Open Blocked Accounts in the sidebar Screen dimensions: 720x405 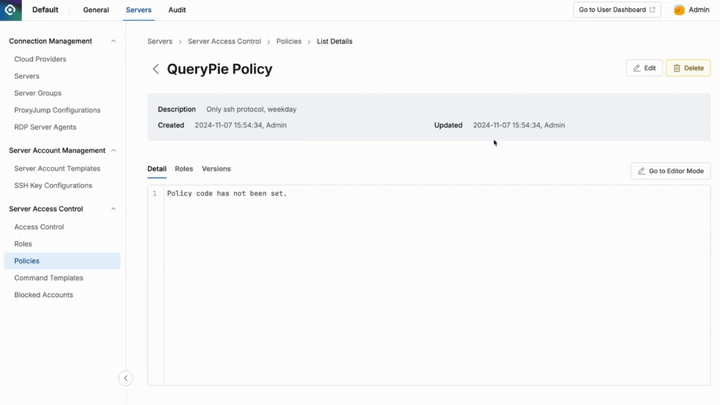point(44,295)
